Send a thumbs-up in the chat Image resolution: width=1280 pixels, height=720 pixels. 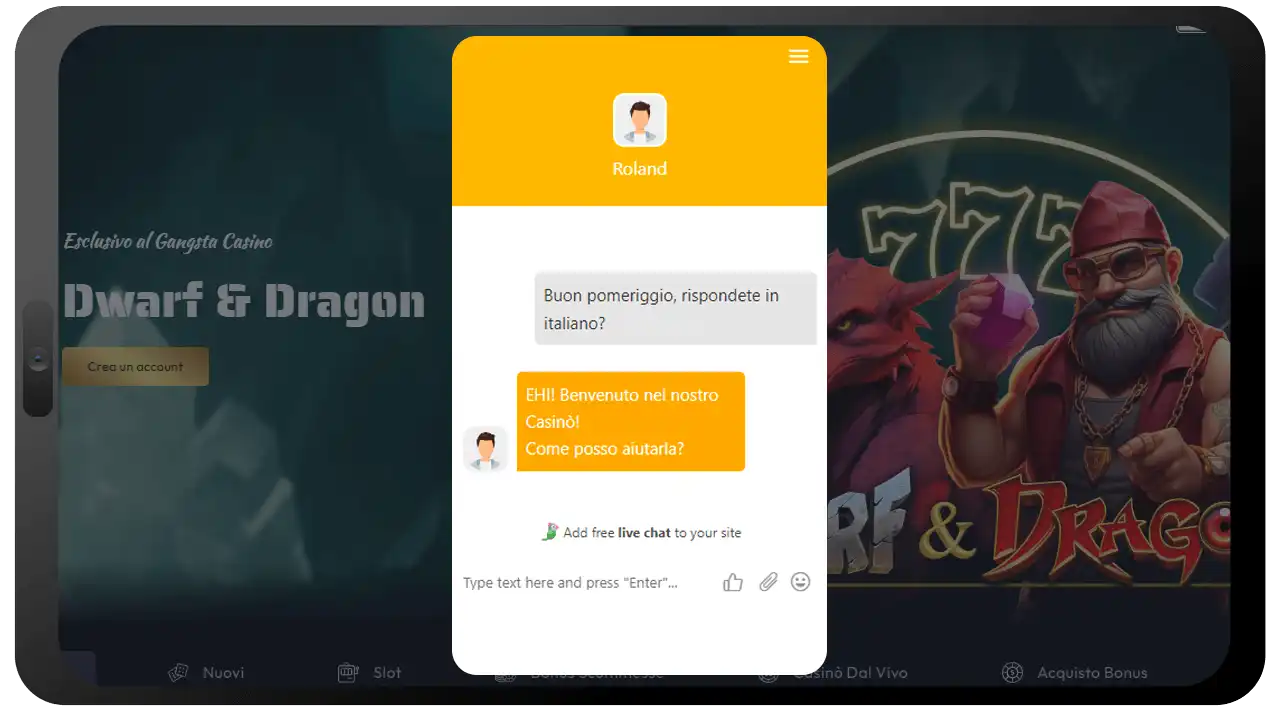click(x=733, y=582)
